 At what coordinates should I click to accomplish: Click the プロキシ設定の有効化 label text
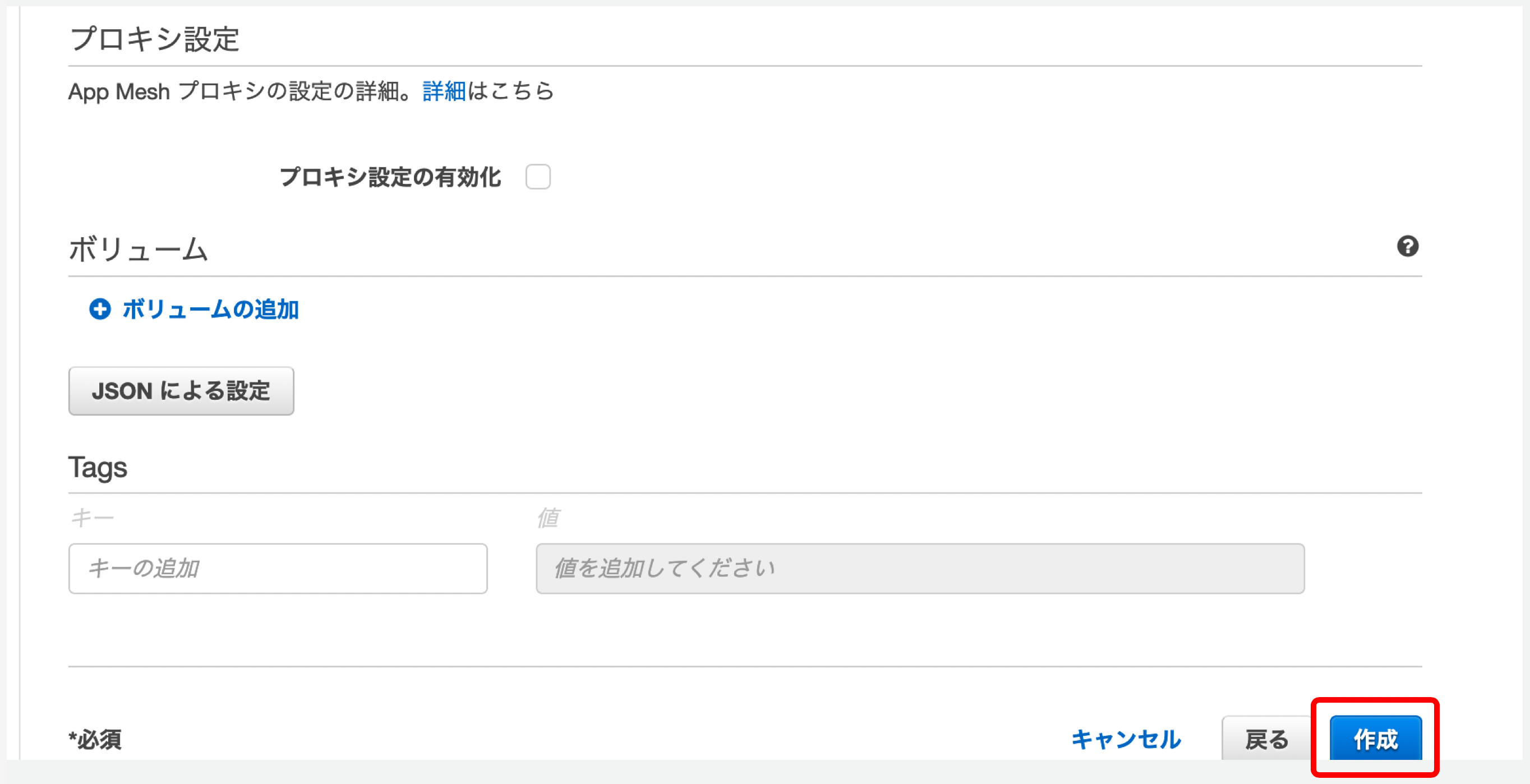point(390,177)
